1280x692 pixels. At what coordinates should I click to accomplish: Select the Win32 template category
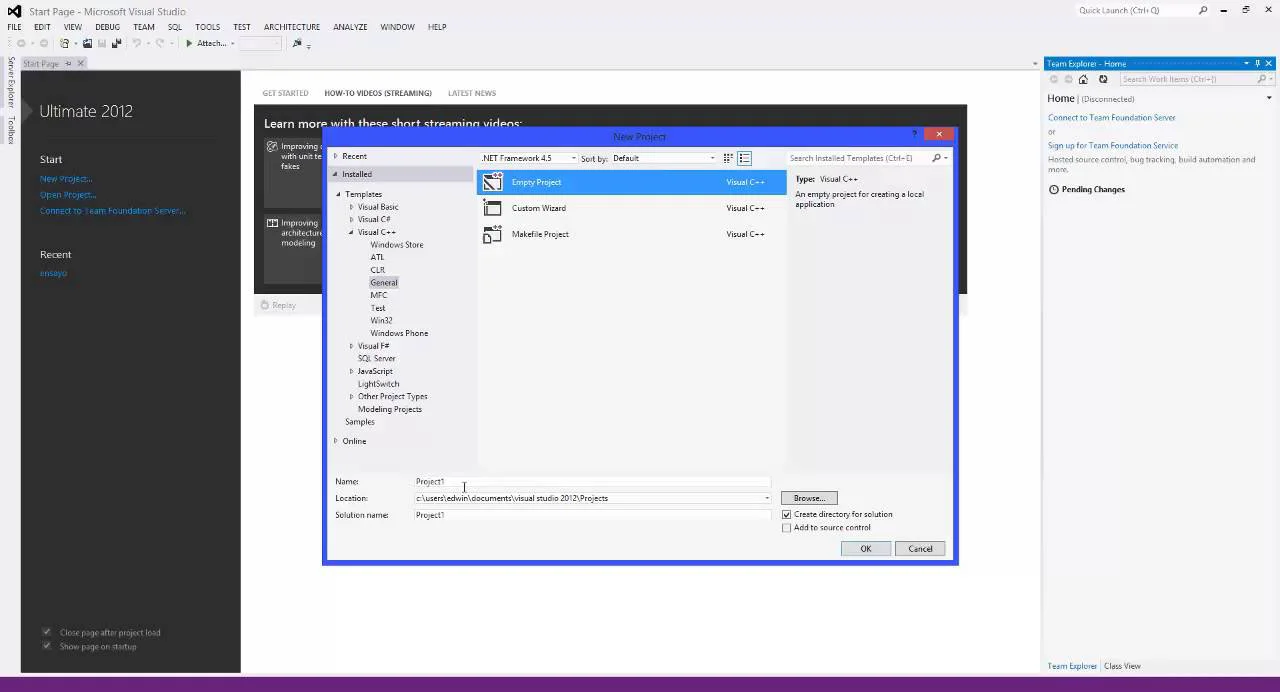tap(381, 321)
